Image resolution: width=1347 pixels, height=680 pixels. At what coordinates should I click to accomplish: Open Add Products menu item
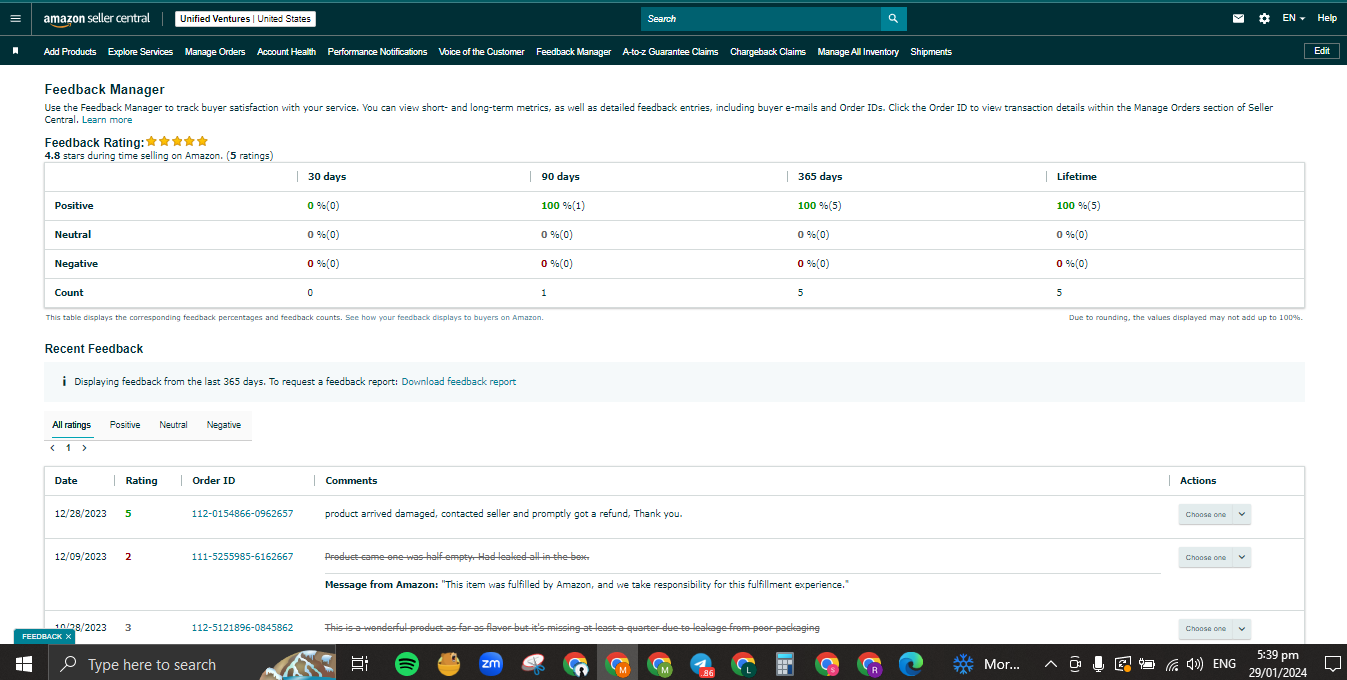[70, 52]
